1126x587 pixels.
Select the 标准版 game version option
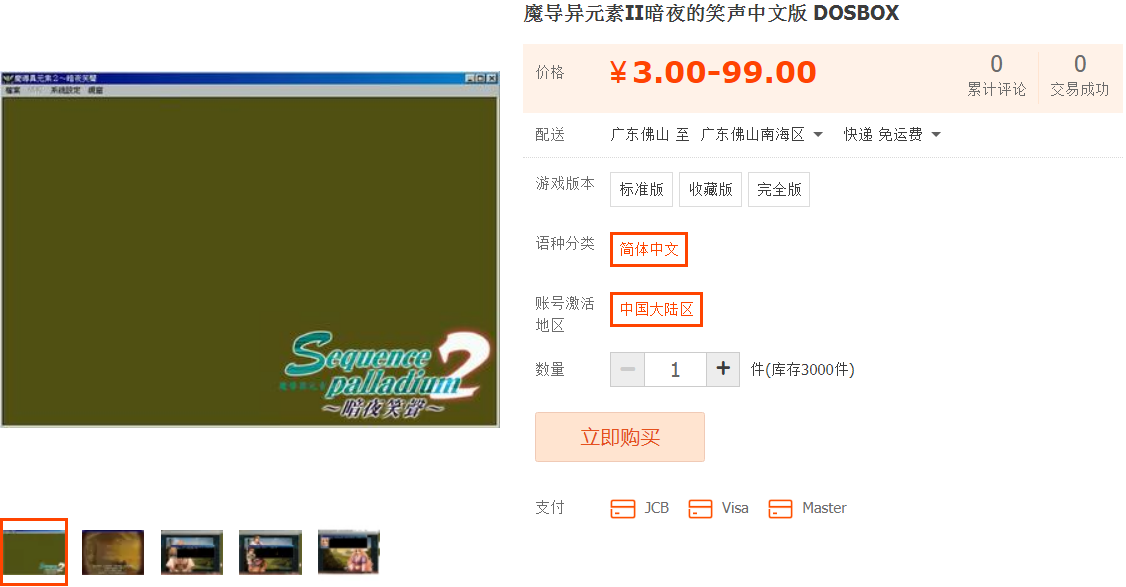[641, 190]
